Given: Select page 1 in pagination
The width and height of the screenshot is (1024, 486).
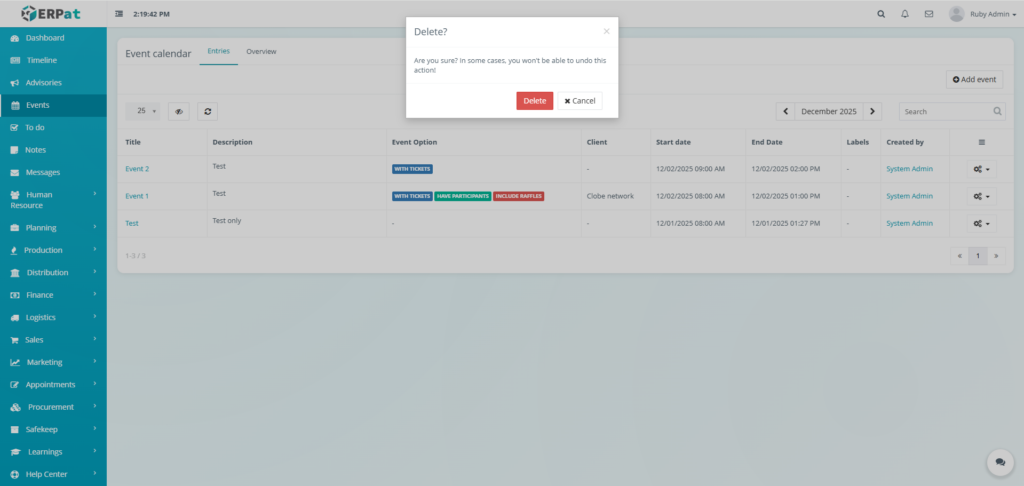Looking at the screenshot, I should coord(978,256).
